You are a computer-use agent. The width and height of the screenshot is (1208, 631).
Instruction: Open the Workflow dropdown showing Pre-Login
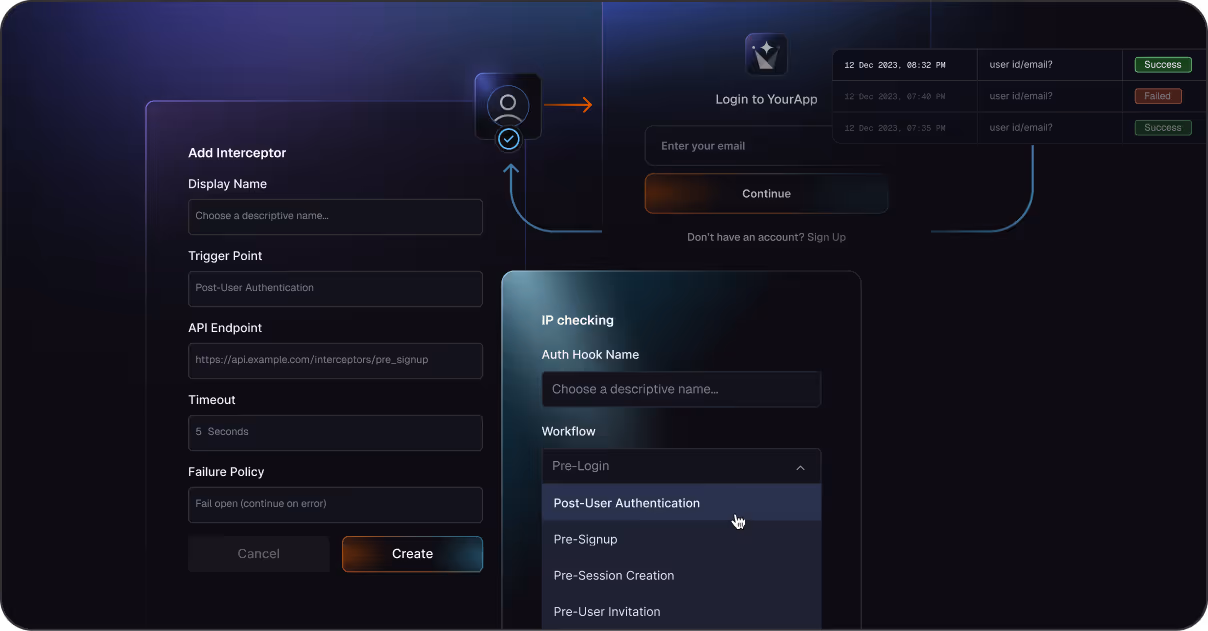click(x=681, y=466)
